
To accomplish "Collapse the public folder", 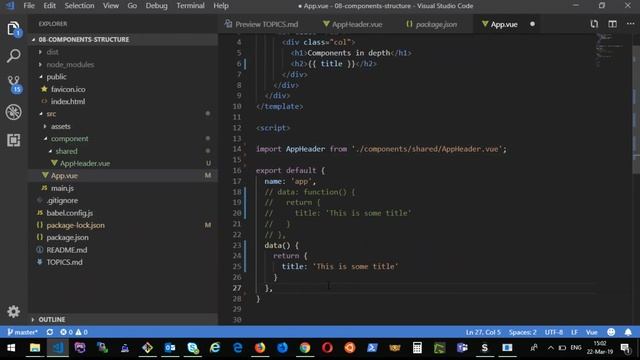I will [x=122, y=77].
